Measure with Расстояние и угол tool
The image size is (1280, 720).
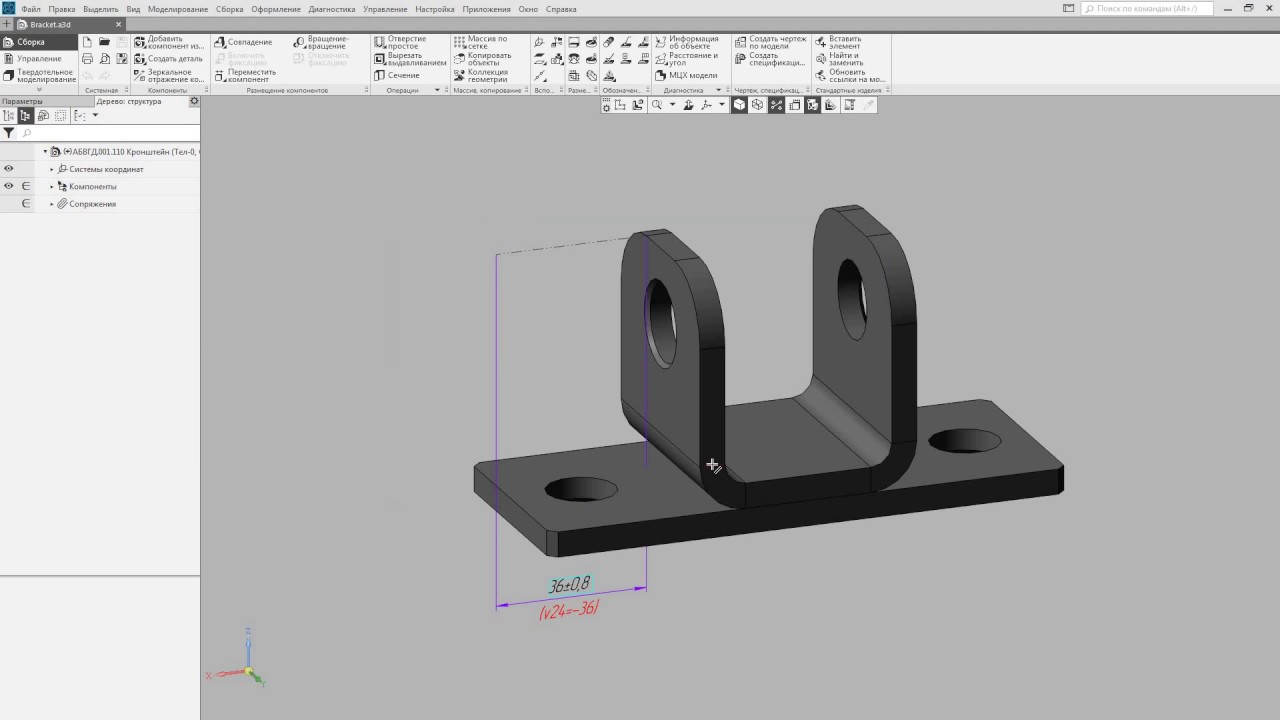click(687, 59)
